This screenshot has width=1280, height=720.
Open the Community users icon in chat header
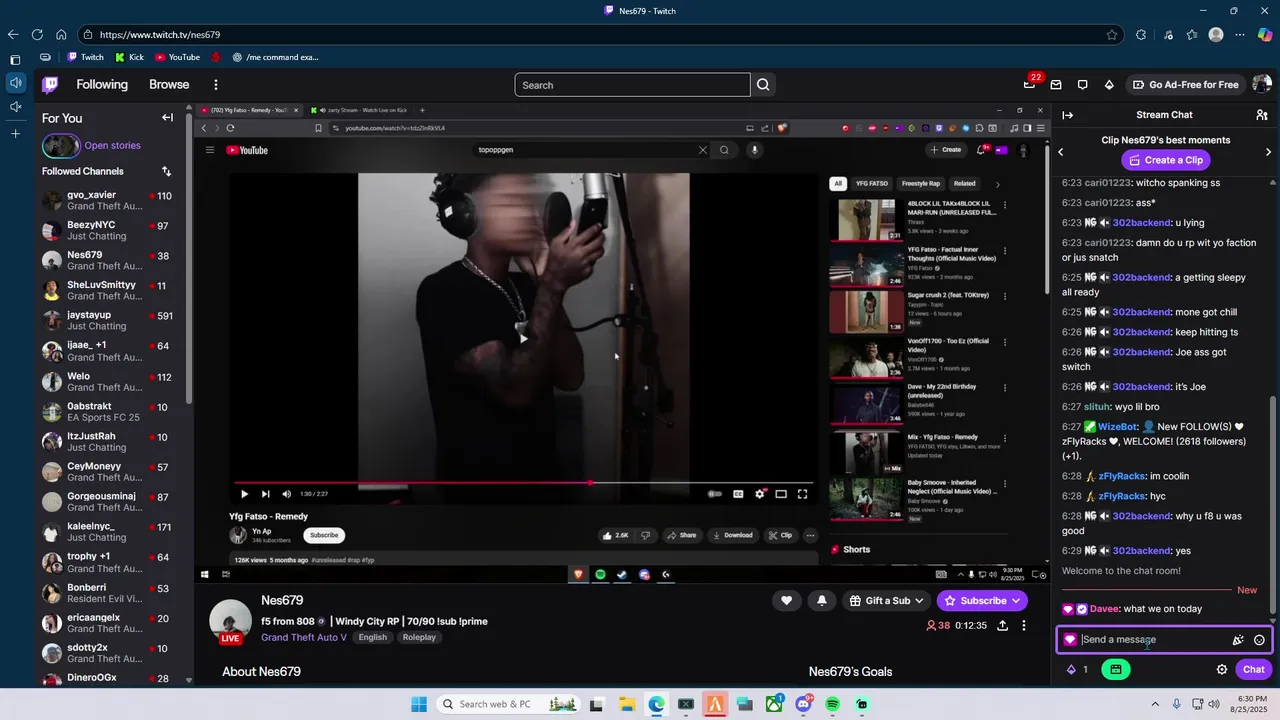click(1262, 115)
